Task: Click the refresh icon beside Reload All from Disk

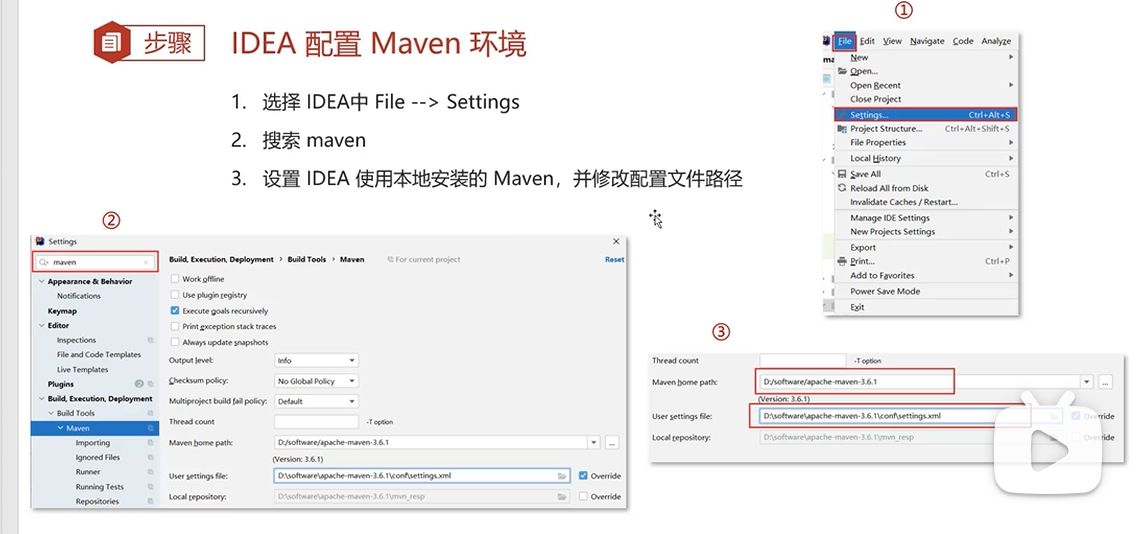Action: [842, 188]
